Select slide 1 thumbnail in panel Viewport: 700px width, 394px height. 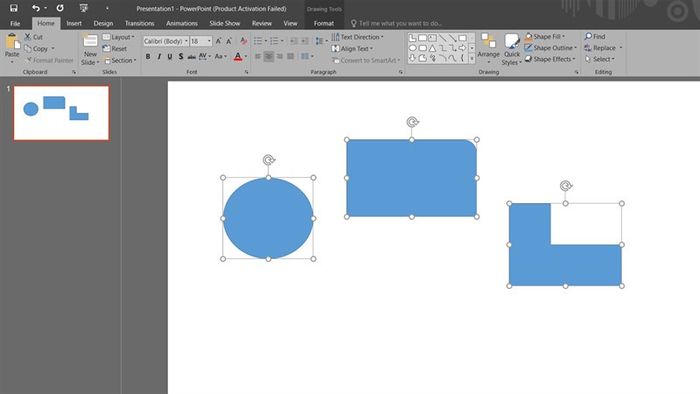[x=62, y=113]
